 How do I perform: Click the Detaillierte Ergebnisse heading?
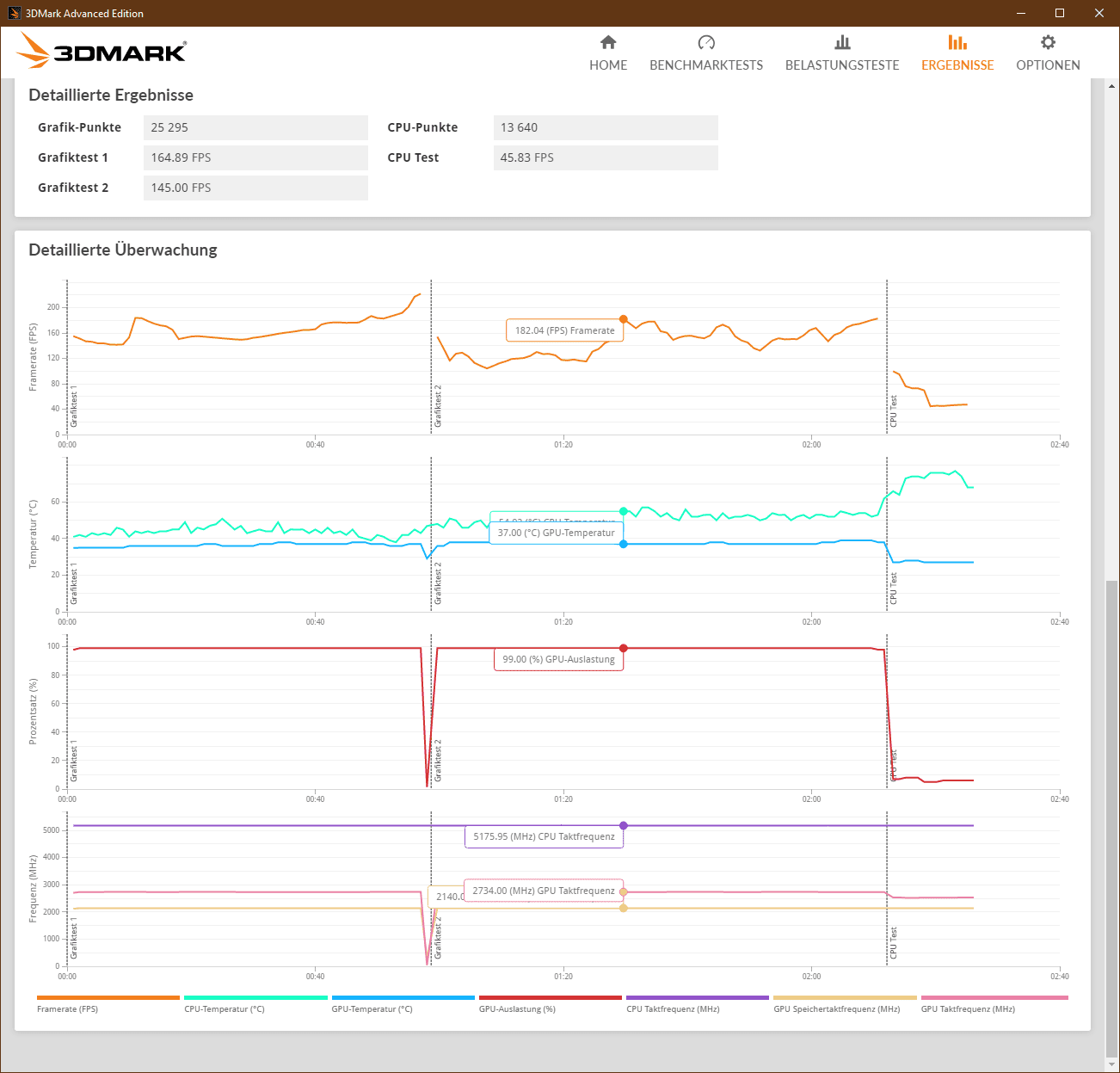[111, 95]
